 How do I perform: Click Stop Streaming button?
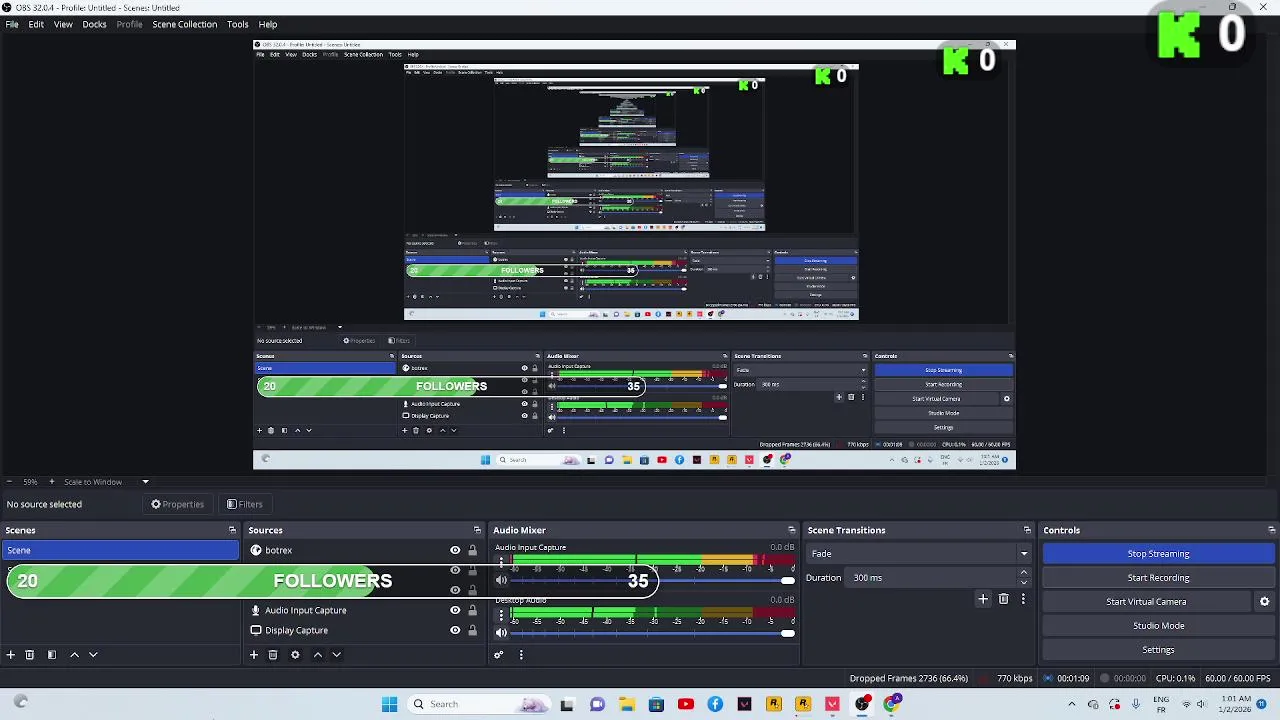[x=1158, y=554]
